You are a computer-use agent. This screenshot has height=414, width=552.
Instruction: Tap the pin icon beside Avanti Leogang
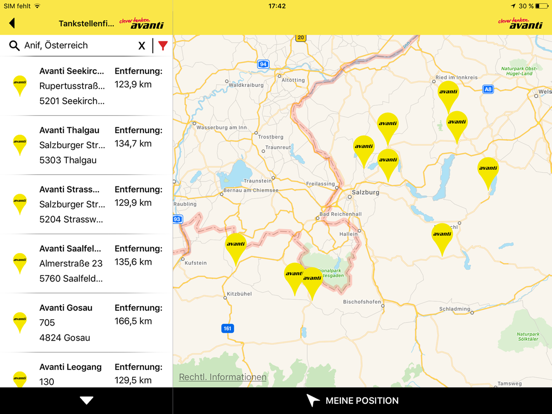click(x=20, y=379)
